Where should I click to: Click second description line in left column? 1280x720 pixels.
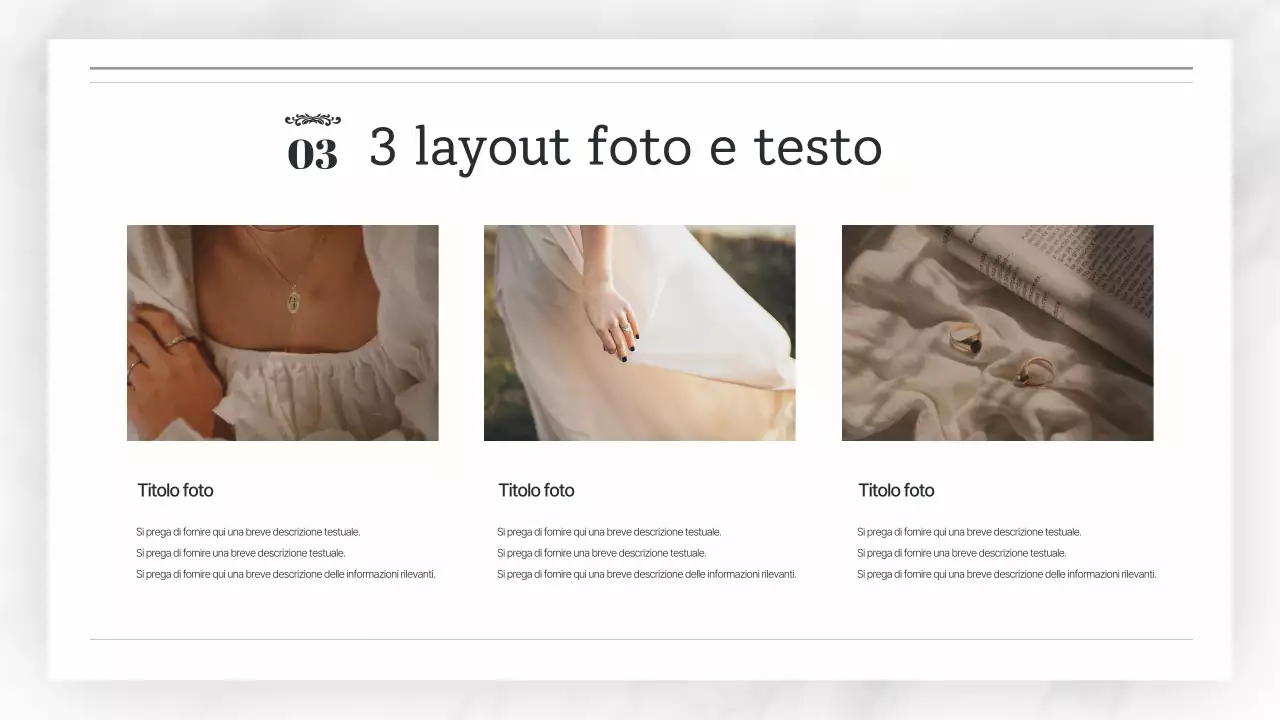(240, 553)
